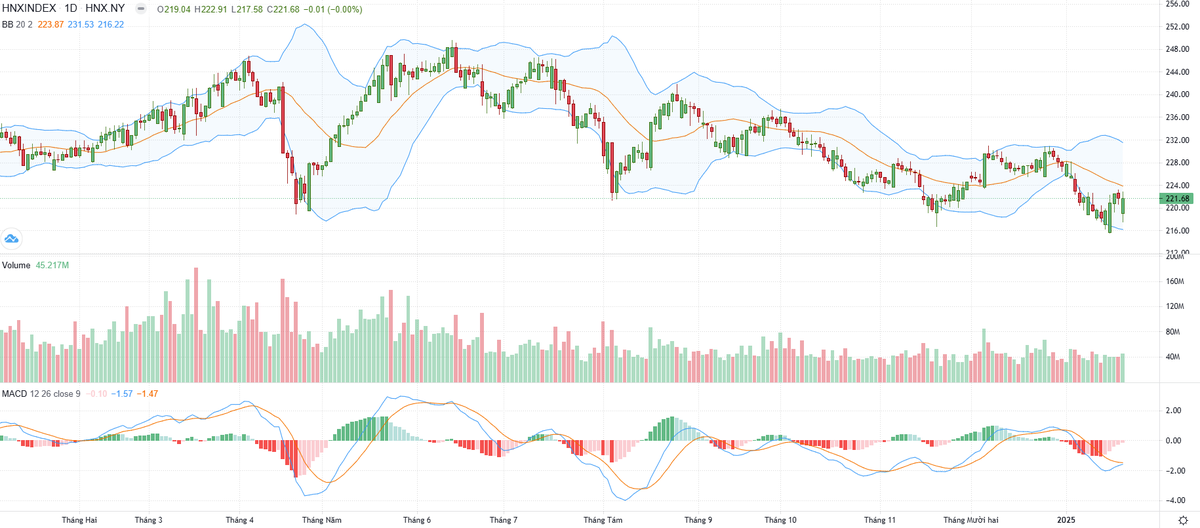Viewport: 1200px width, 528px height.
Task: Click the Tháng 6 time axis label
Action: [x=416, y=520]
